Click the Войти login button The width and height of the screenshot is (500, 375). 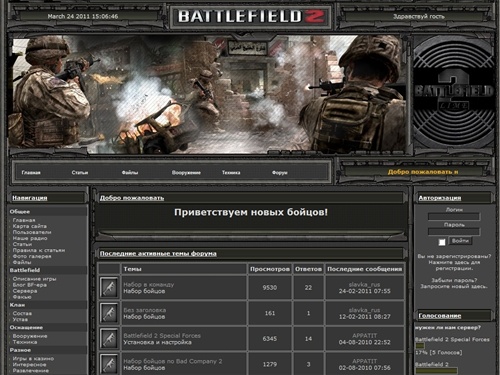[x=460, y=241]
